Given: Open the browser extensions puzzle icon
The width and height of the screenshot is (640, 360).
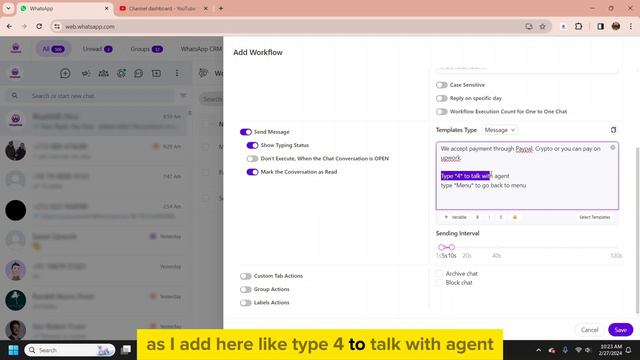Looking at the screenshot, I should coord(578,27).
